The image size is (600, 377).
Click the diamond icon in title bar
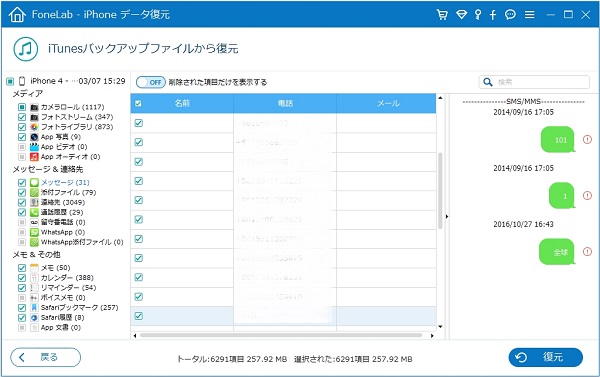pyautogui.click(x=461, y=15)
